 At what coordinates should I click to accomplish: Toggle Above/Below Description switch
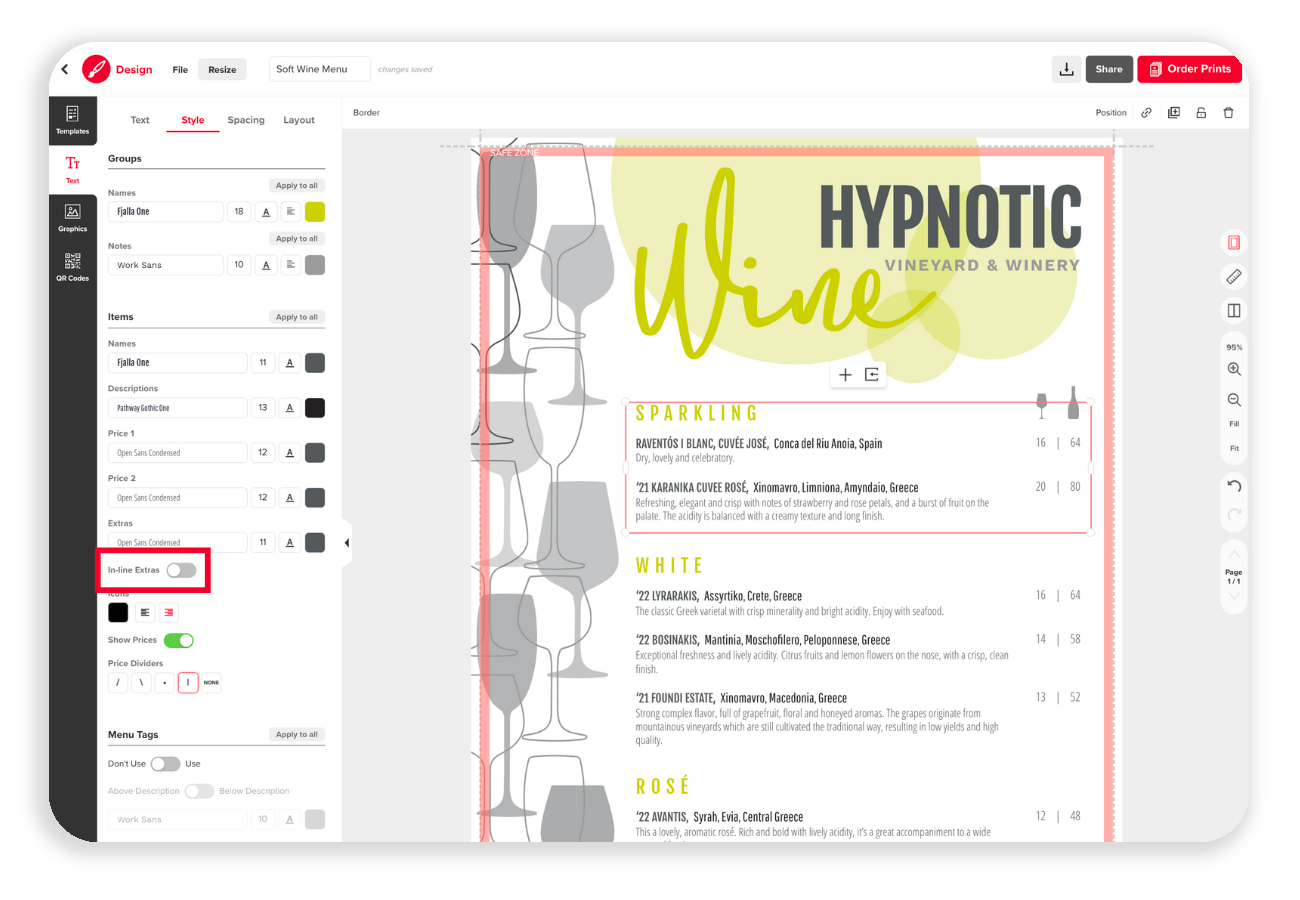pos(199,791)
